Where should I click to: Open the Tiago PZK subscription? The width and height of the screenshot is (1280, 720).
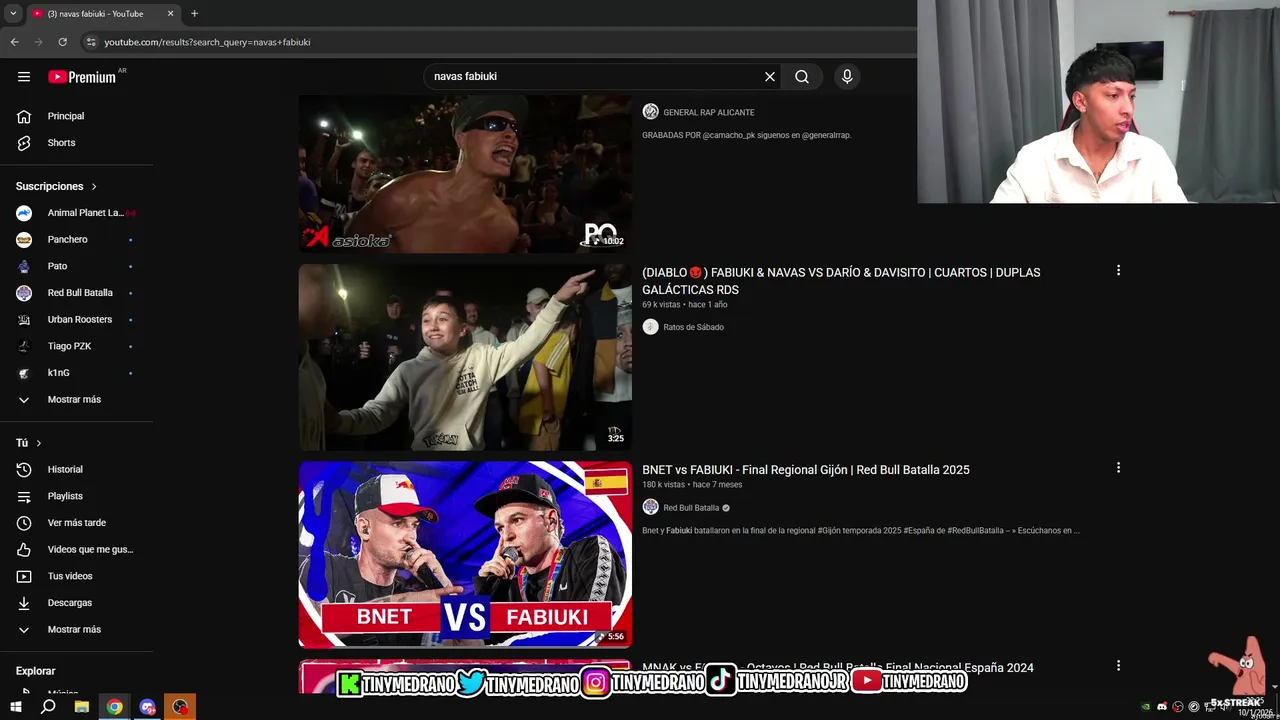pos(76,346)
